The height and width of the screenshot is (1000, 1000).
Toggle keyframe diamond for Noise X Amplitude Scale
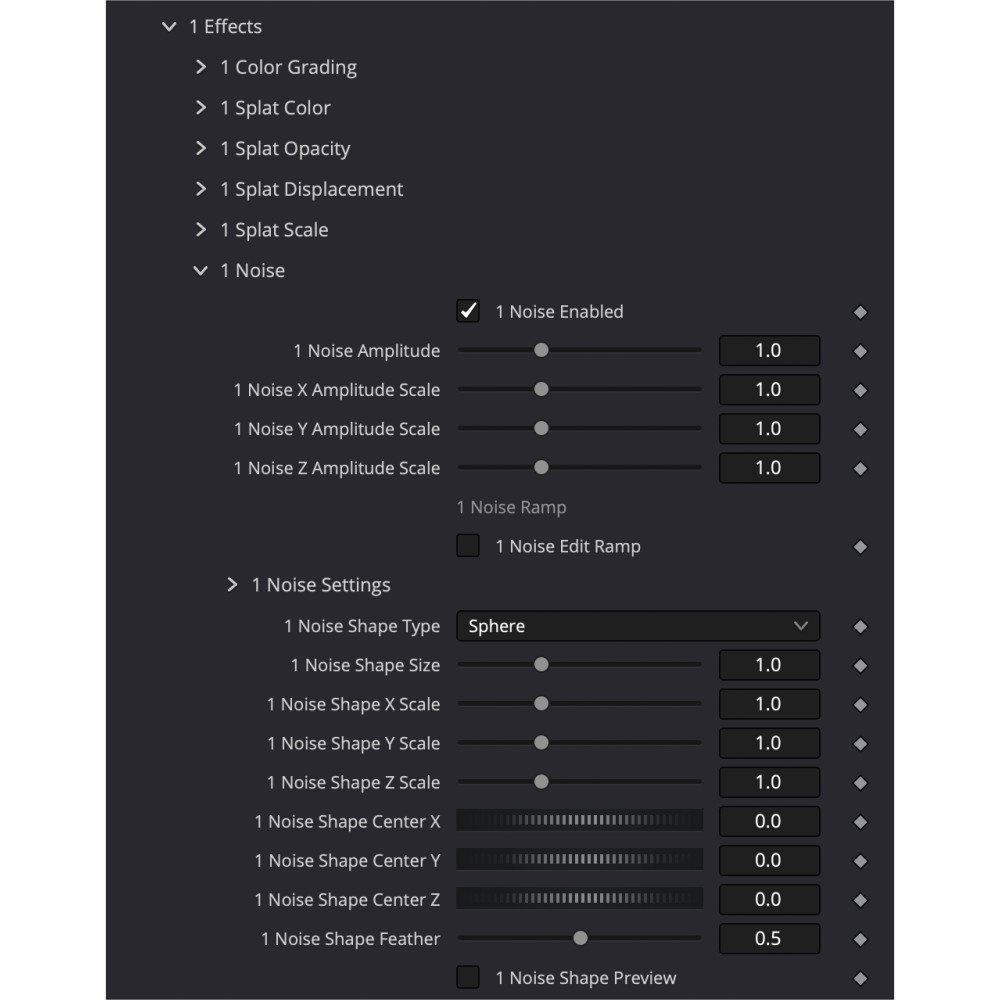click(860, 390)
